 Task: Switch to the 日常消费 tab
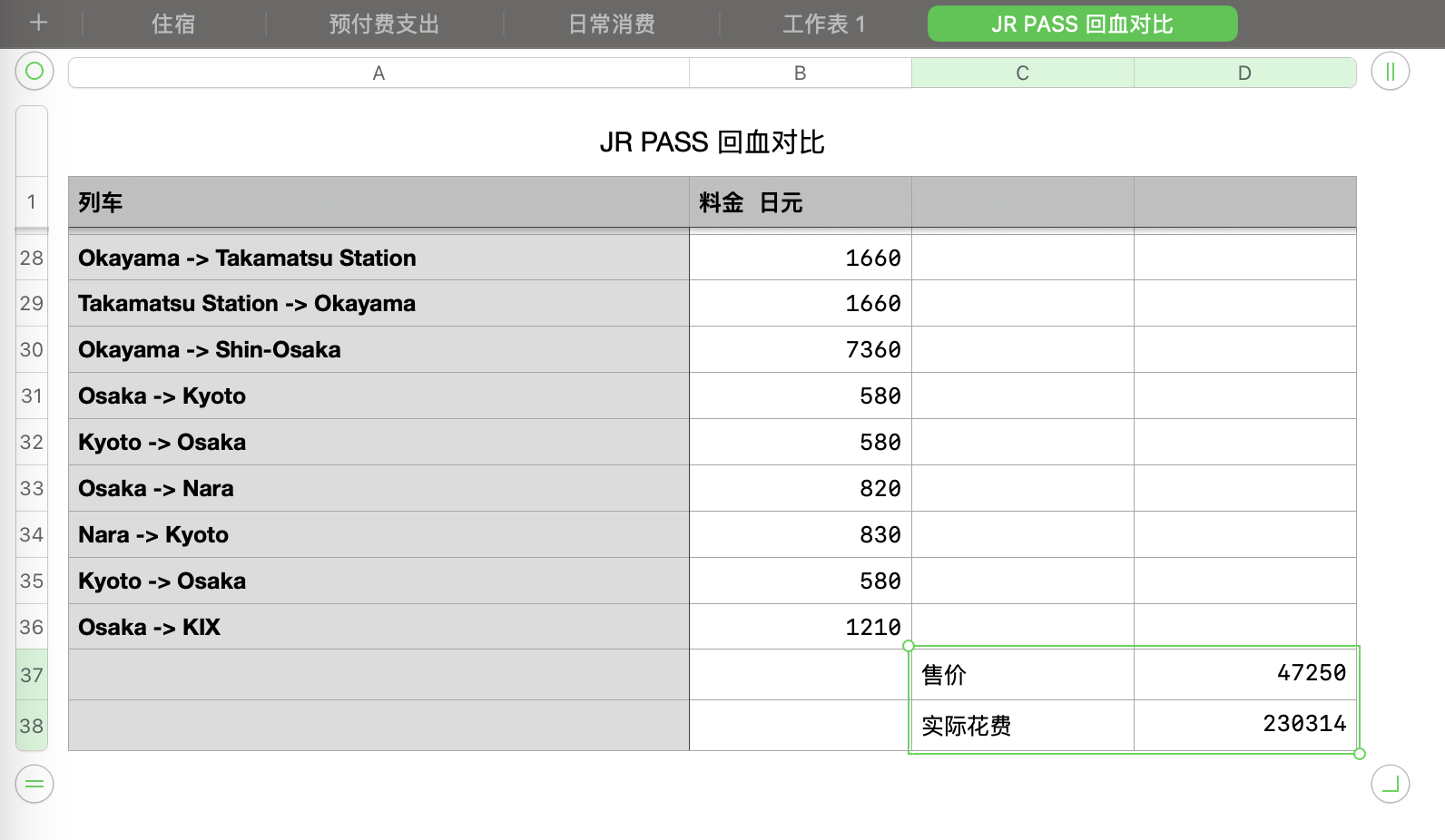(x=612, y=24)
